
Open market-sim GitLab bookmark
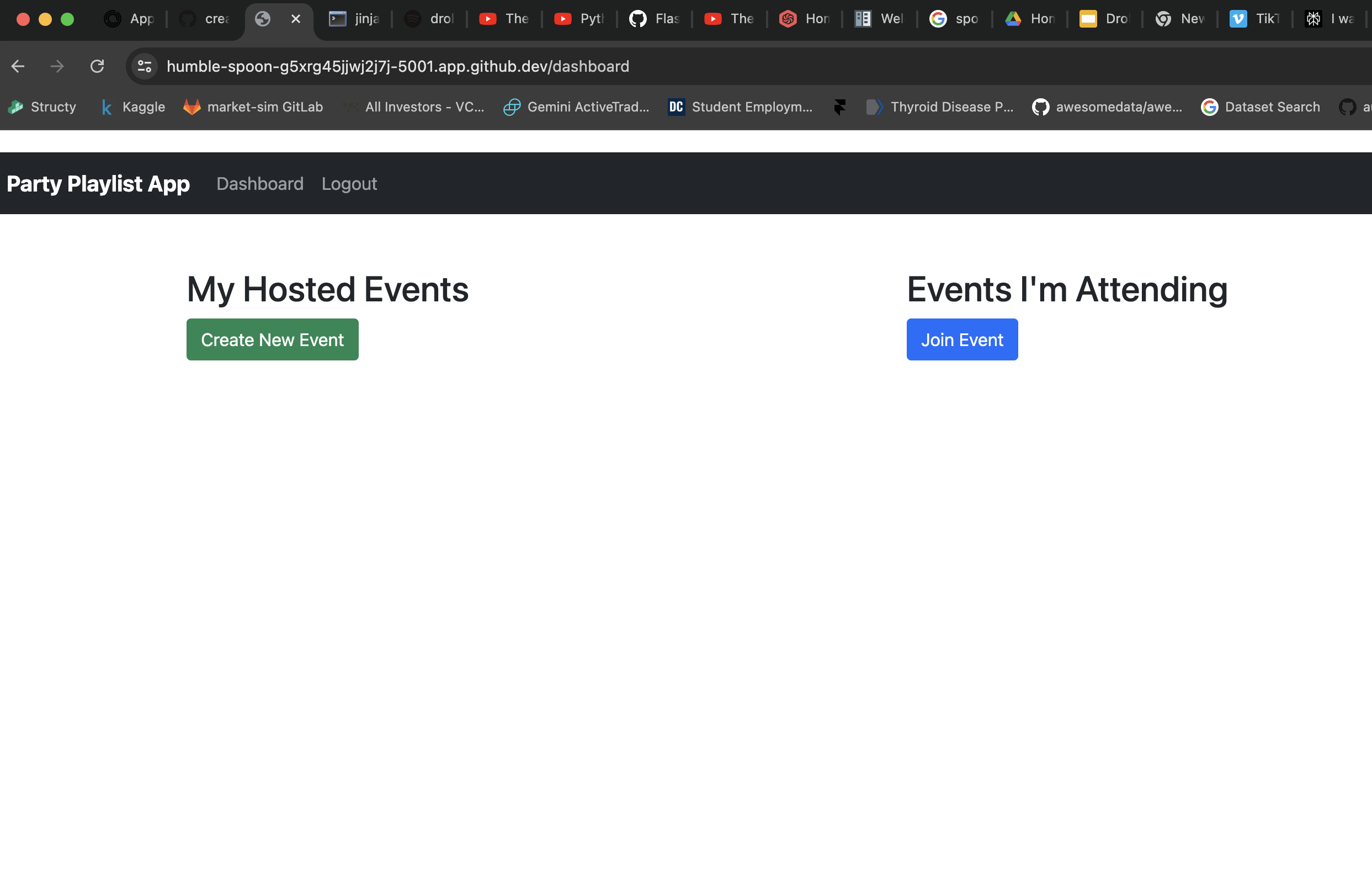[x=253, y=107]
